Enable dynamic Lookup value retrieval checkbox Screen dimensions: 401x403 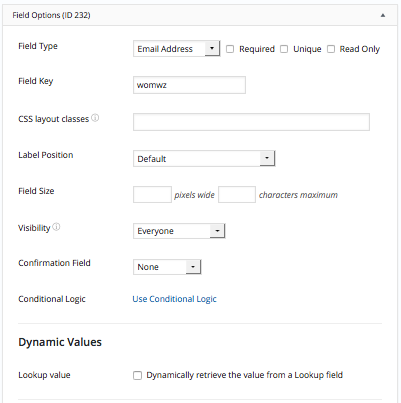pyautogui.click(x=137, y=375)
